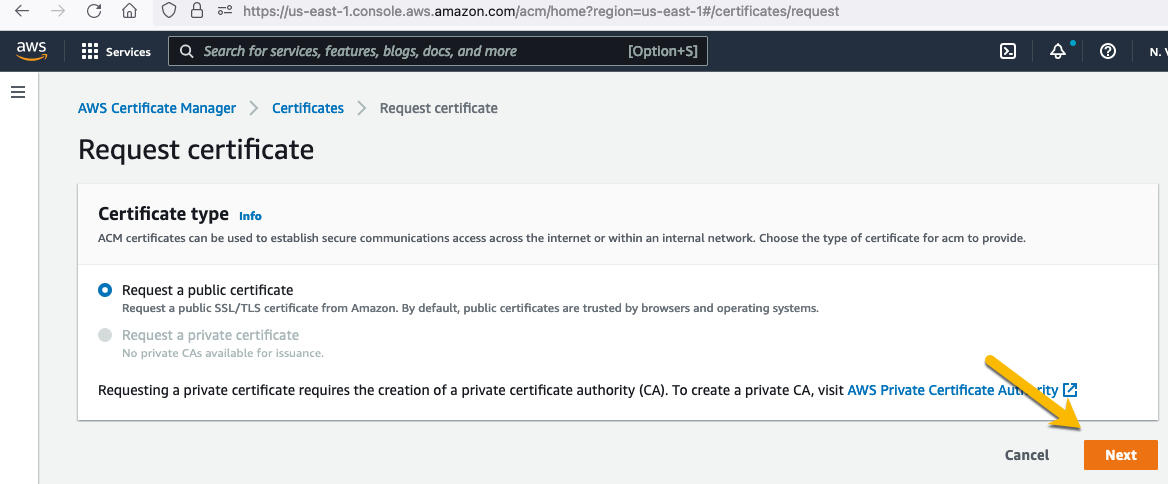Viewport: 1168px width, 484px height.
Task: Click the Services menu label
Action: point(128,52)
